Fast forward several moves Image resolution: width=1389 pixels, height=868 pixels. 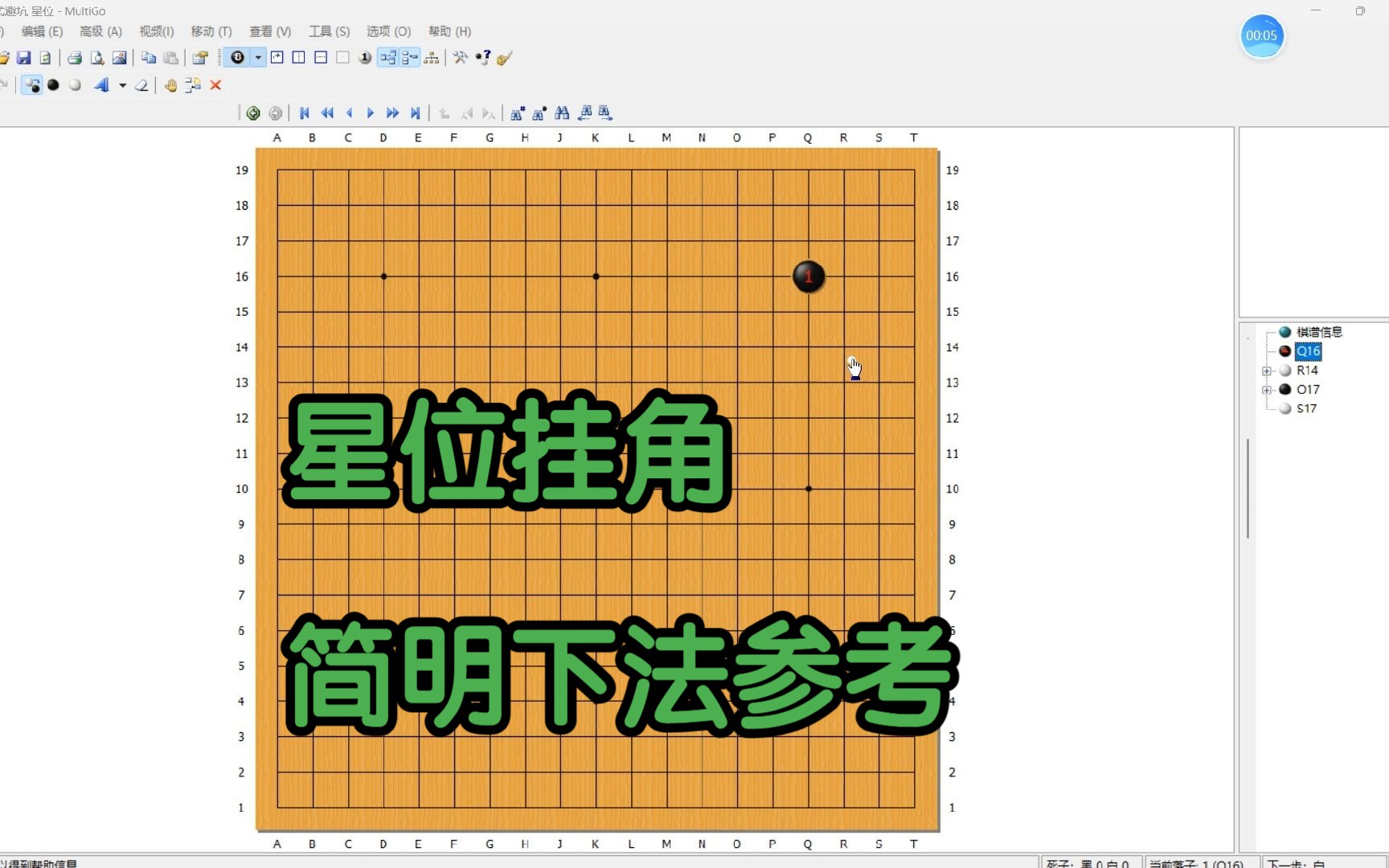pos(392,113)
